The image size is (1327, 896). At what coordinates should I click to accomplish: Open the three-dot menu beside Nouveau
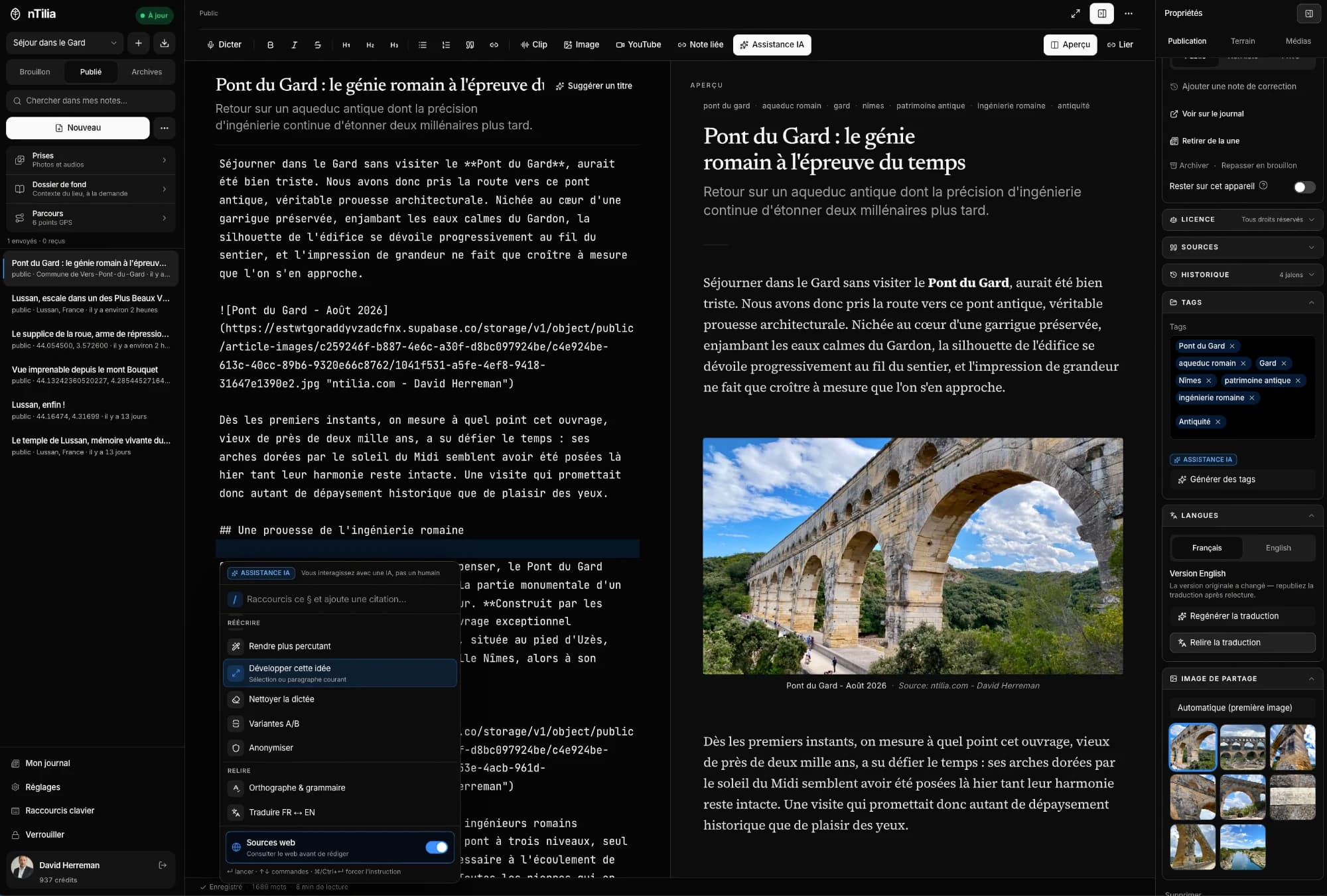pos(165,128)
